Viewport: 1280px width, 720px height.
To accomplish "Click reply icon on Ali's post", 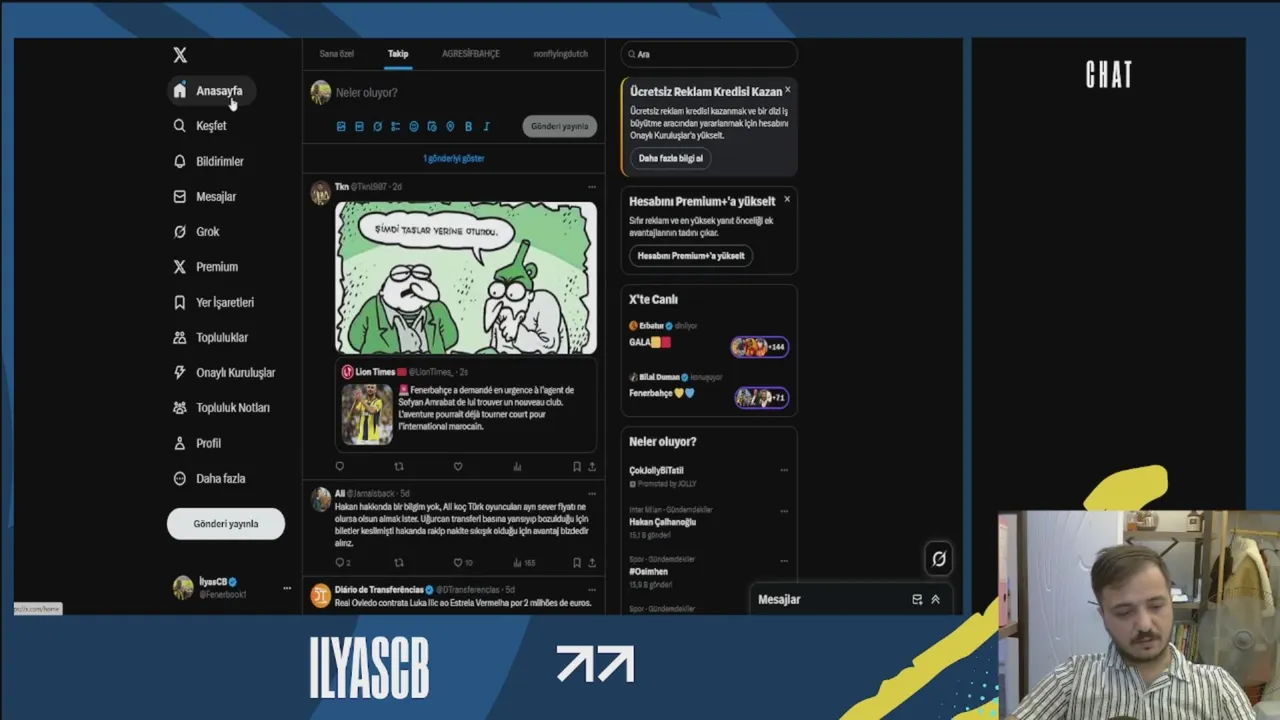I will tap(339, 562).
